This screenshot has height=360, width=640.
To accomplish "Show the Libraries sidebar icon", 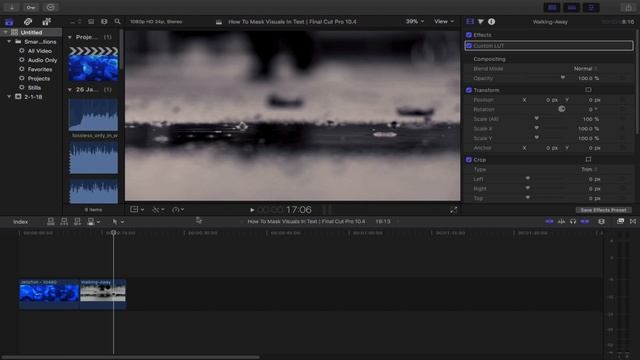I will point(9,22).
